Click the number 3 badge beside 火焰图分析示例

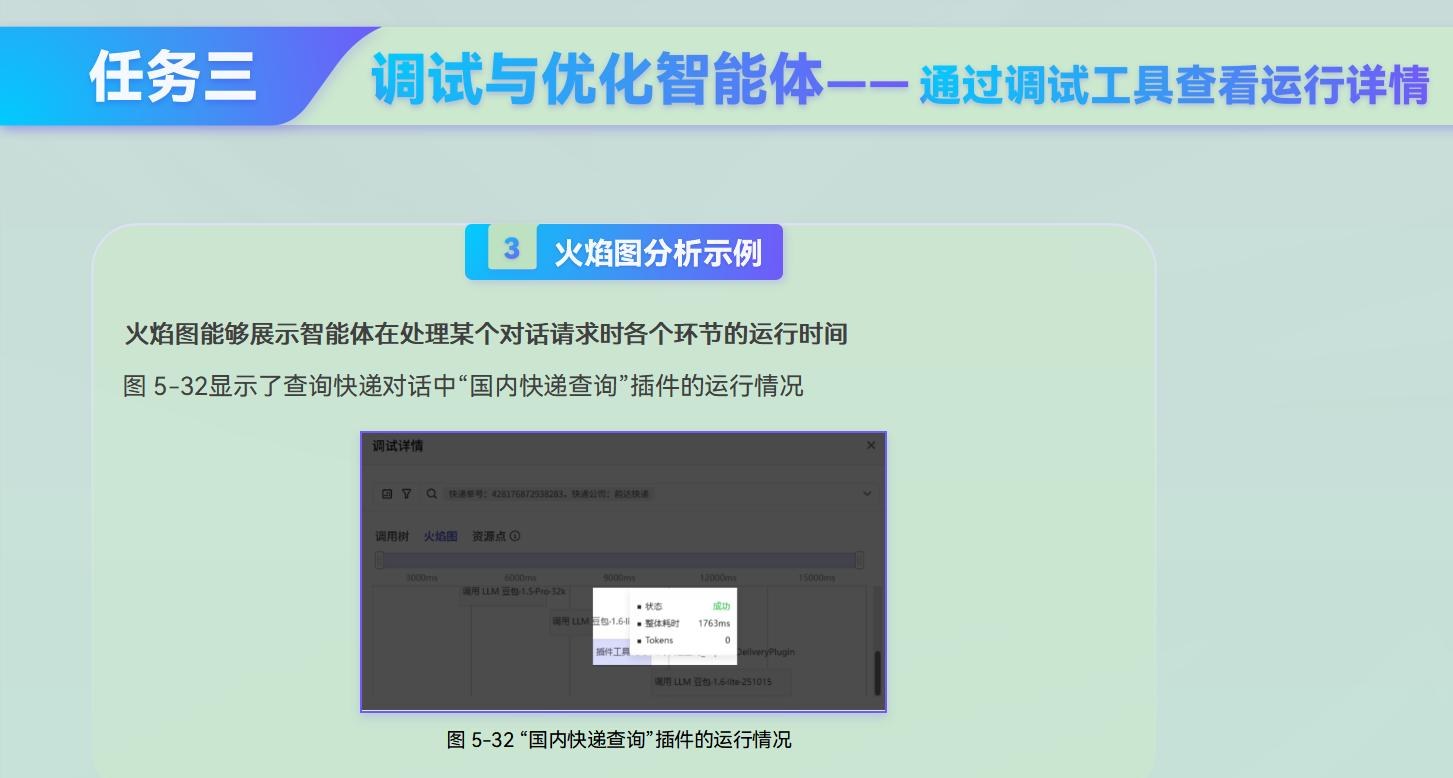click(x=511, y=248)
